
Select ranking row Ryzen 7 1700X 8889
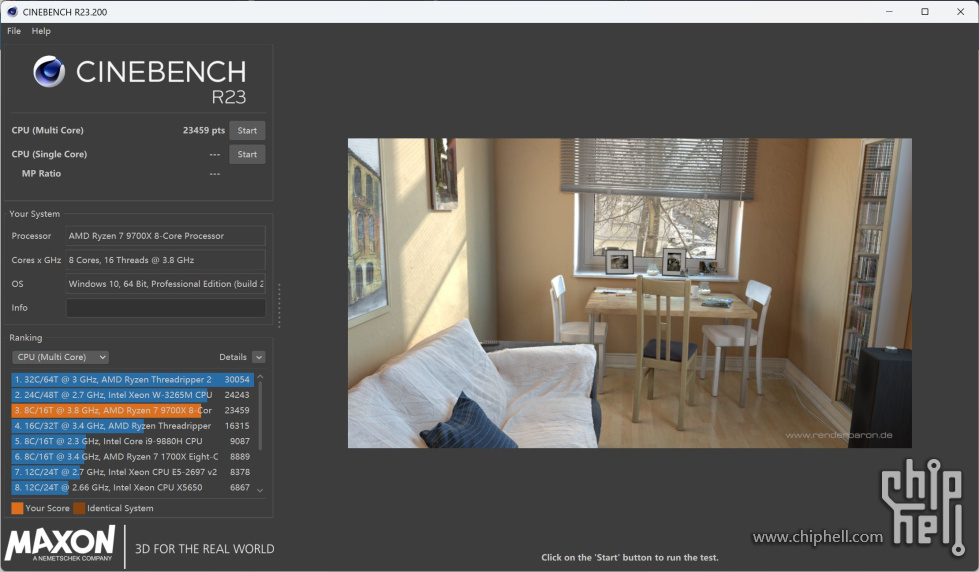(x=132, y=456)
